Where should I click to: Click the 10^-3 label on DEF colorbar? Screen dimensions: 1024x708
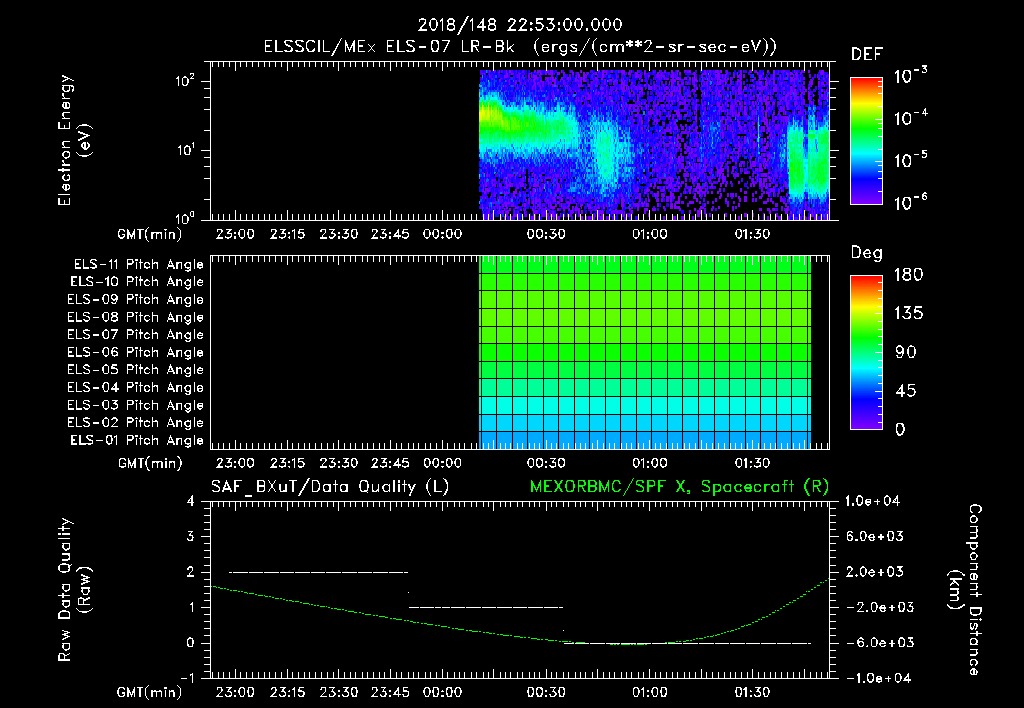click(x=910, y=76)
